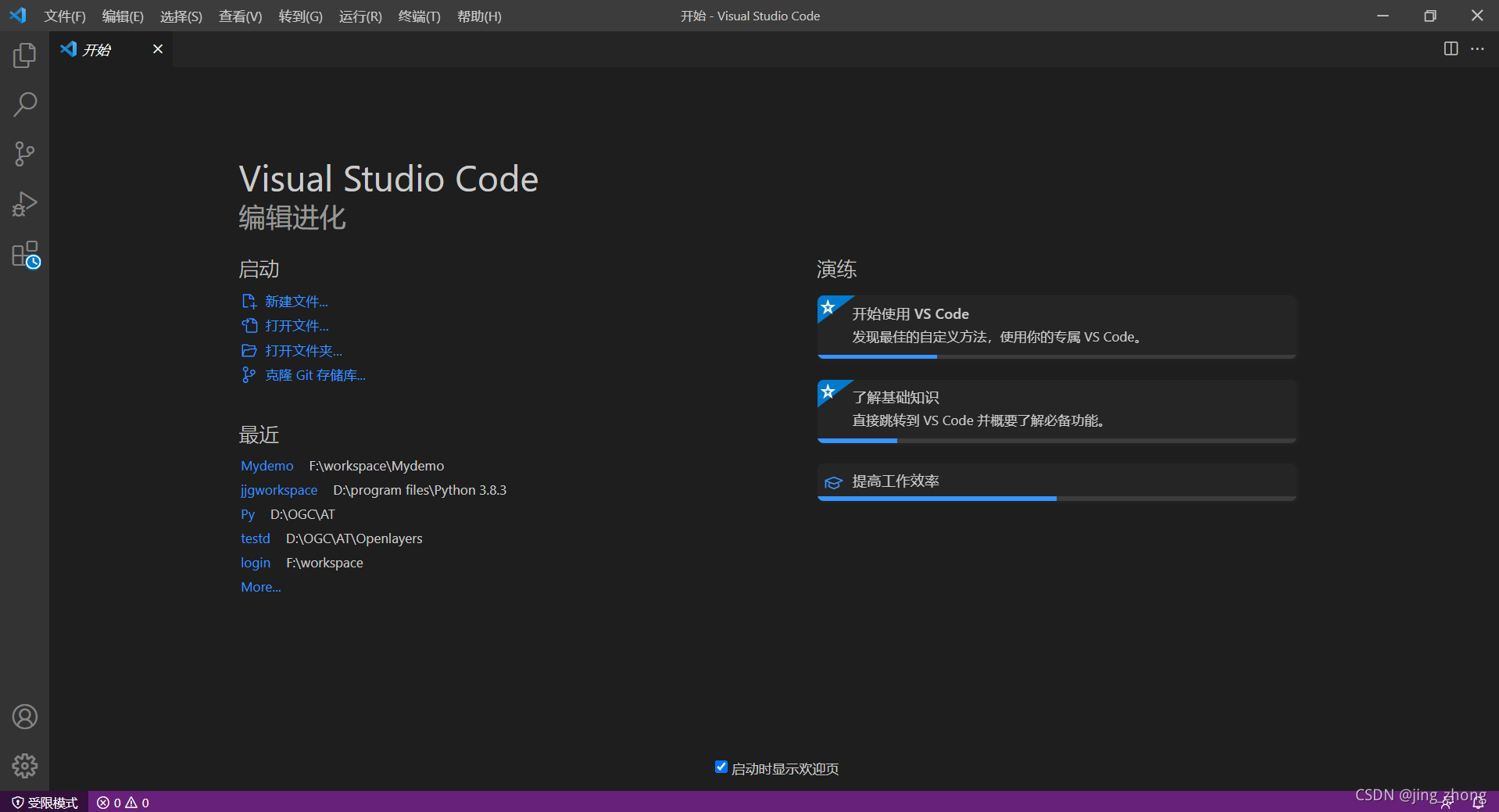
Task: Restore down the VS Code window
Action: click(1430, 16)
